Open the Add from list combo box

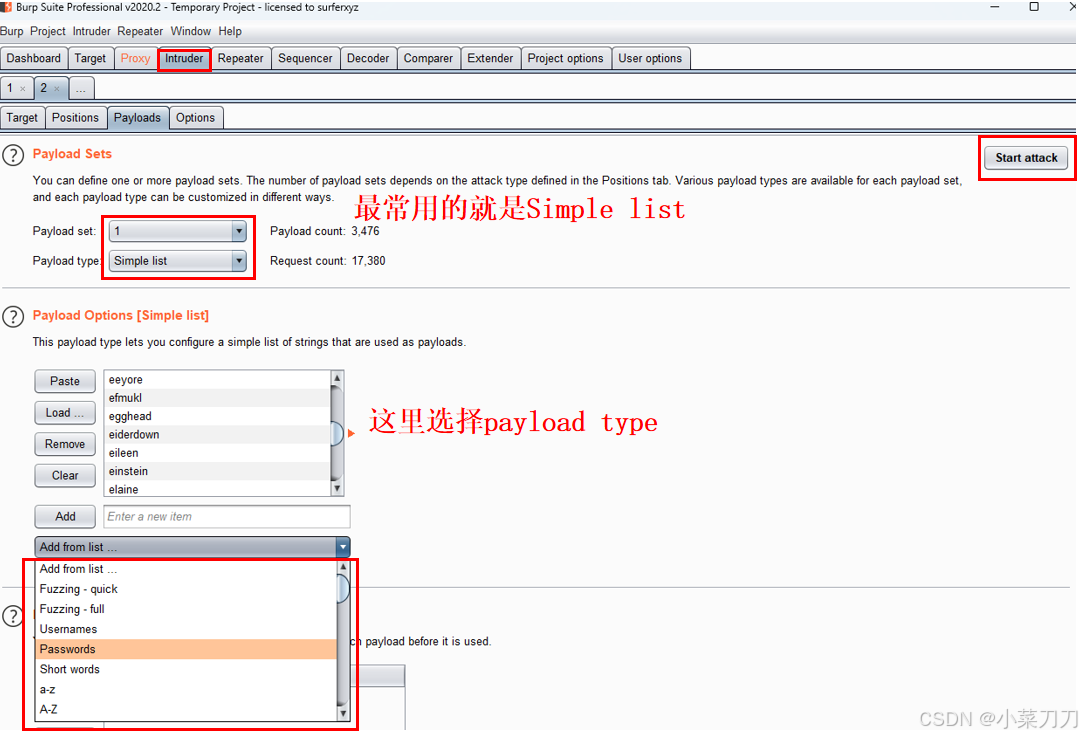click(192, 547)
